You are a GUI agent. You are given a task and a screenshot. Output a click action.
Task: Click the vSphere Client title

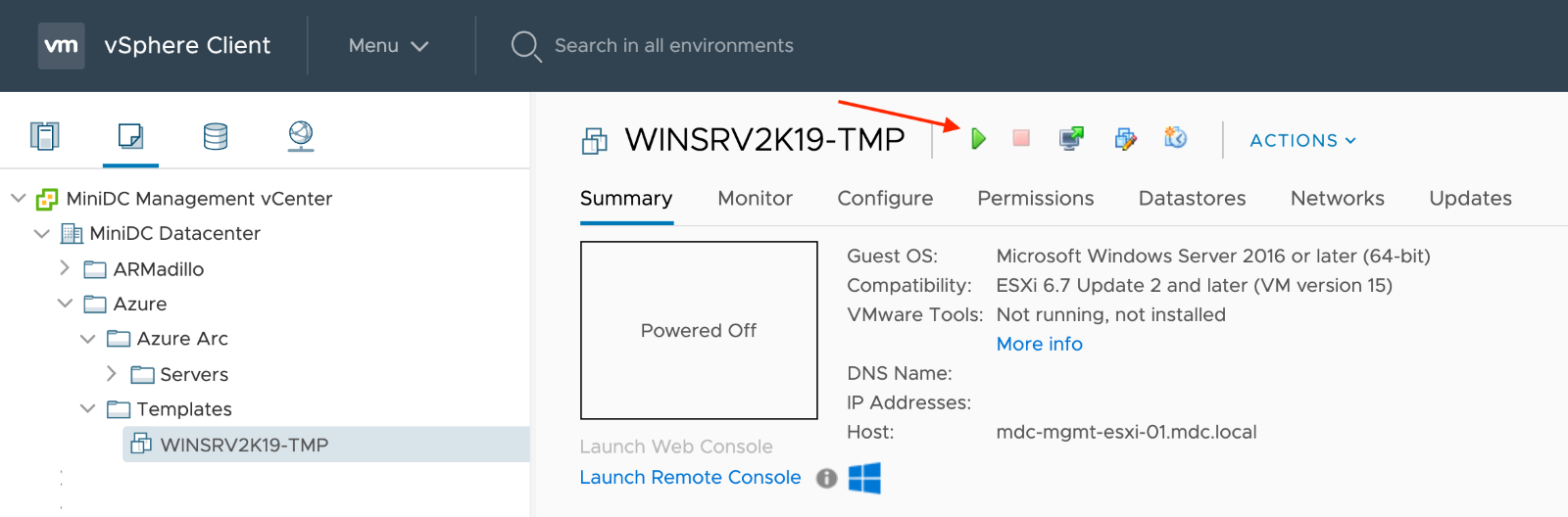pos(187,46)
